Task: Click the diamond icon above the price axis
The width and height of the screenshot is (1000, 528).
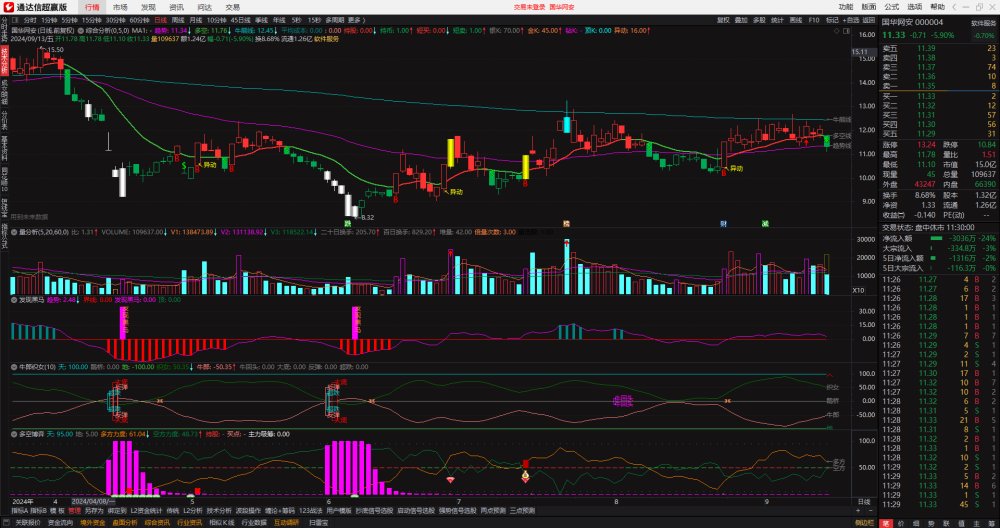Action: coord(837,31)
